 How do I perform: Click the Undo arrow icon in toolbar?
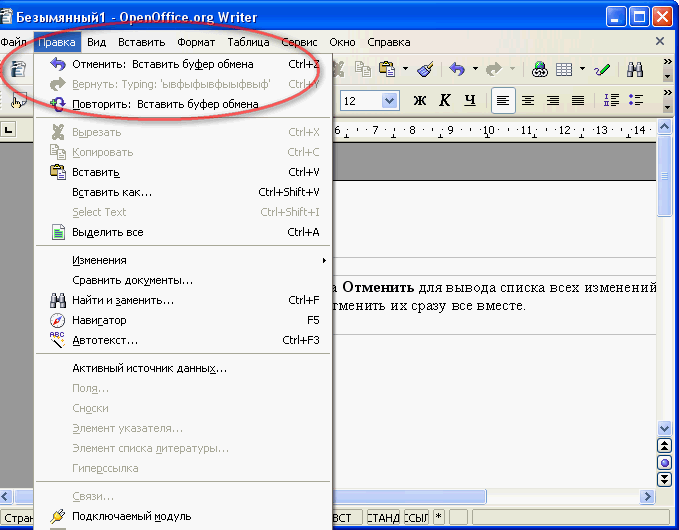pyautogui.click(x=457, y=69)
